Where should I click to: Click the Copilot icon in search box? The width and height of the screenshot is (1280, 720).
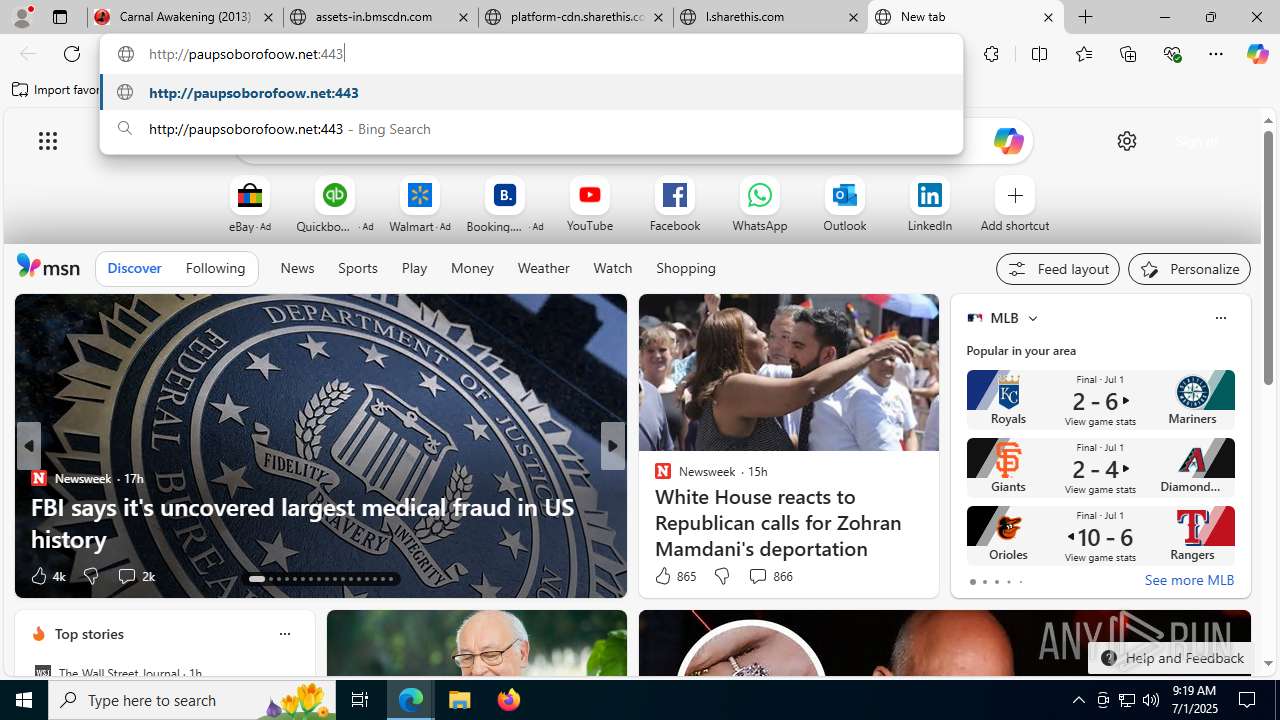pos(1008,141)
